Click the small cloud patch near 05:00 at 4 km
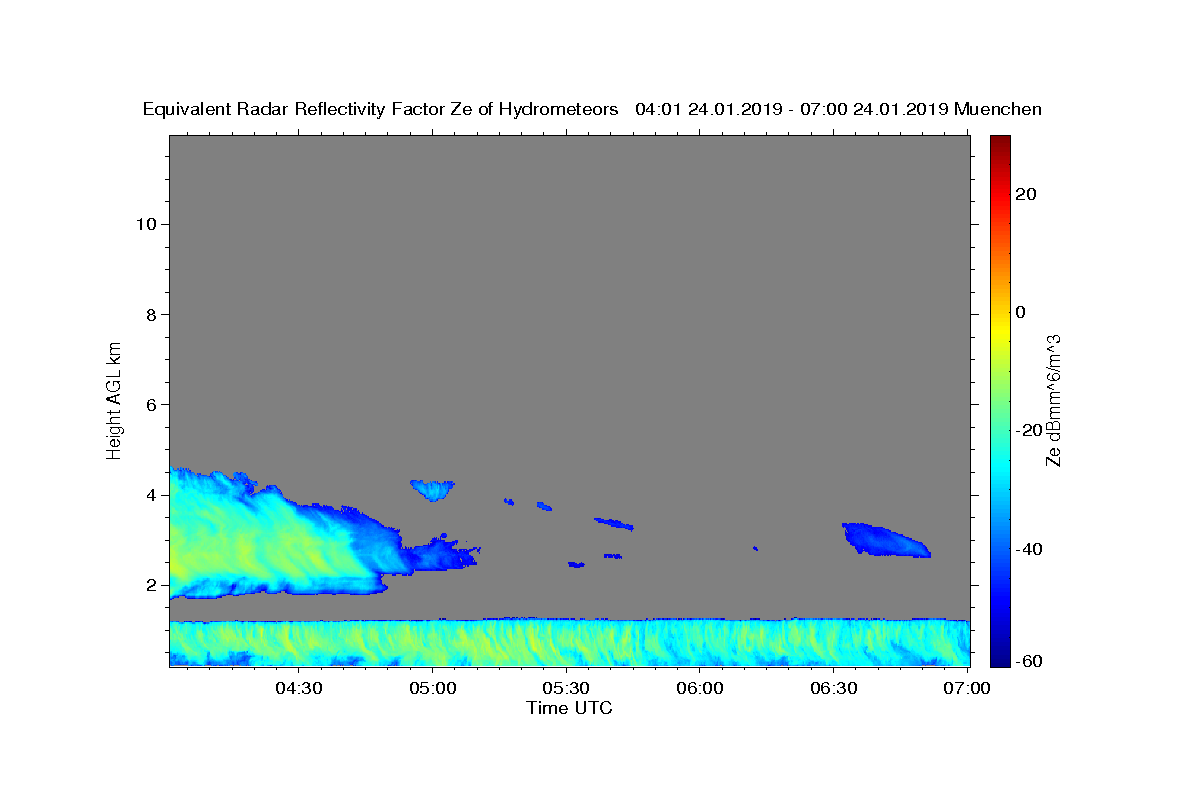1200x800 pixels. [x=433, y=489]
